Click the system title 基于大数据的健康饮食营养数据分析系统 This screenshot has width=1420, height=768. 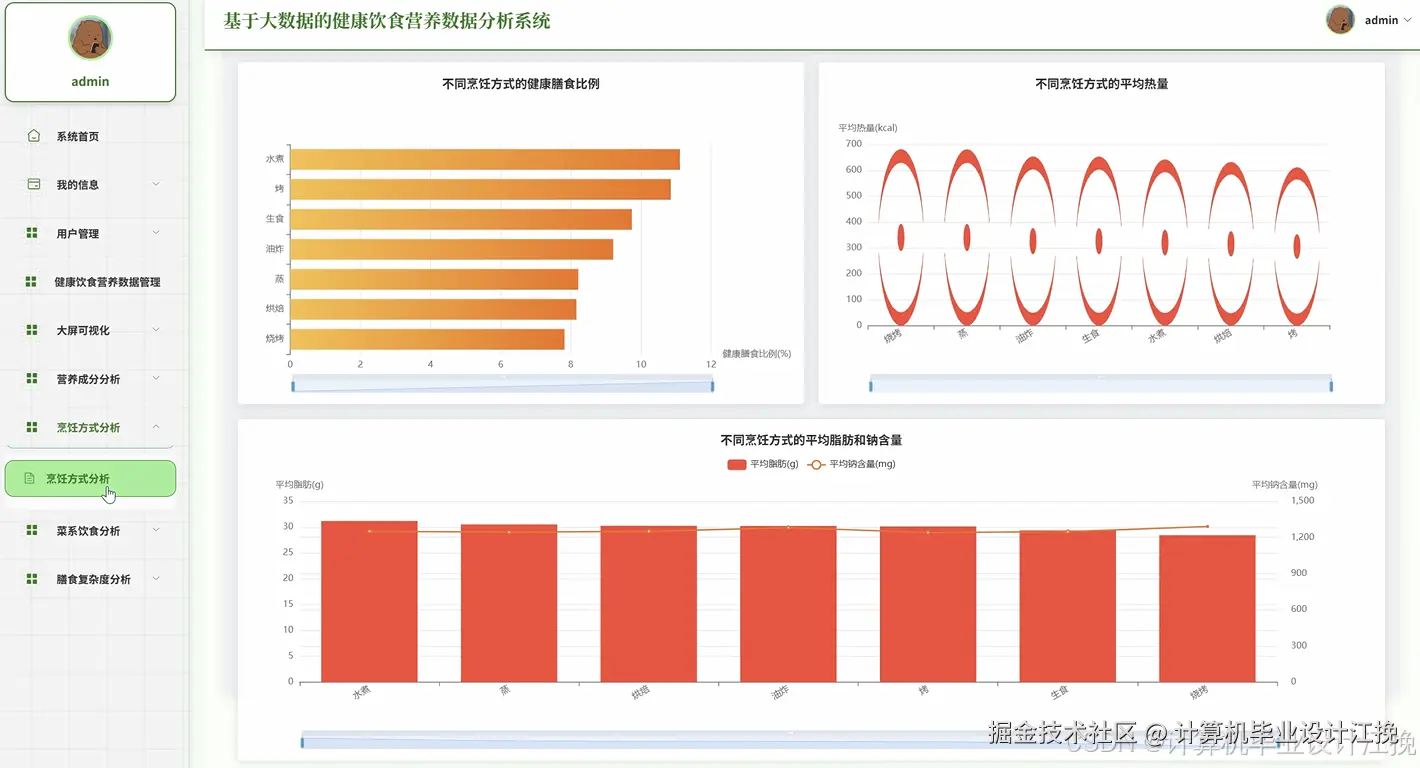tap(387, 21)
